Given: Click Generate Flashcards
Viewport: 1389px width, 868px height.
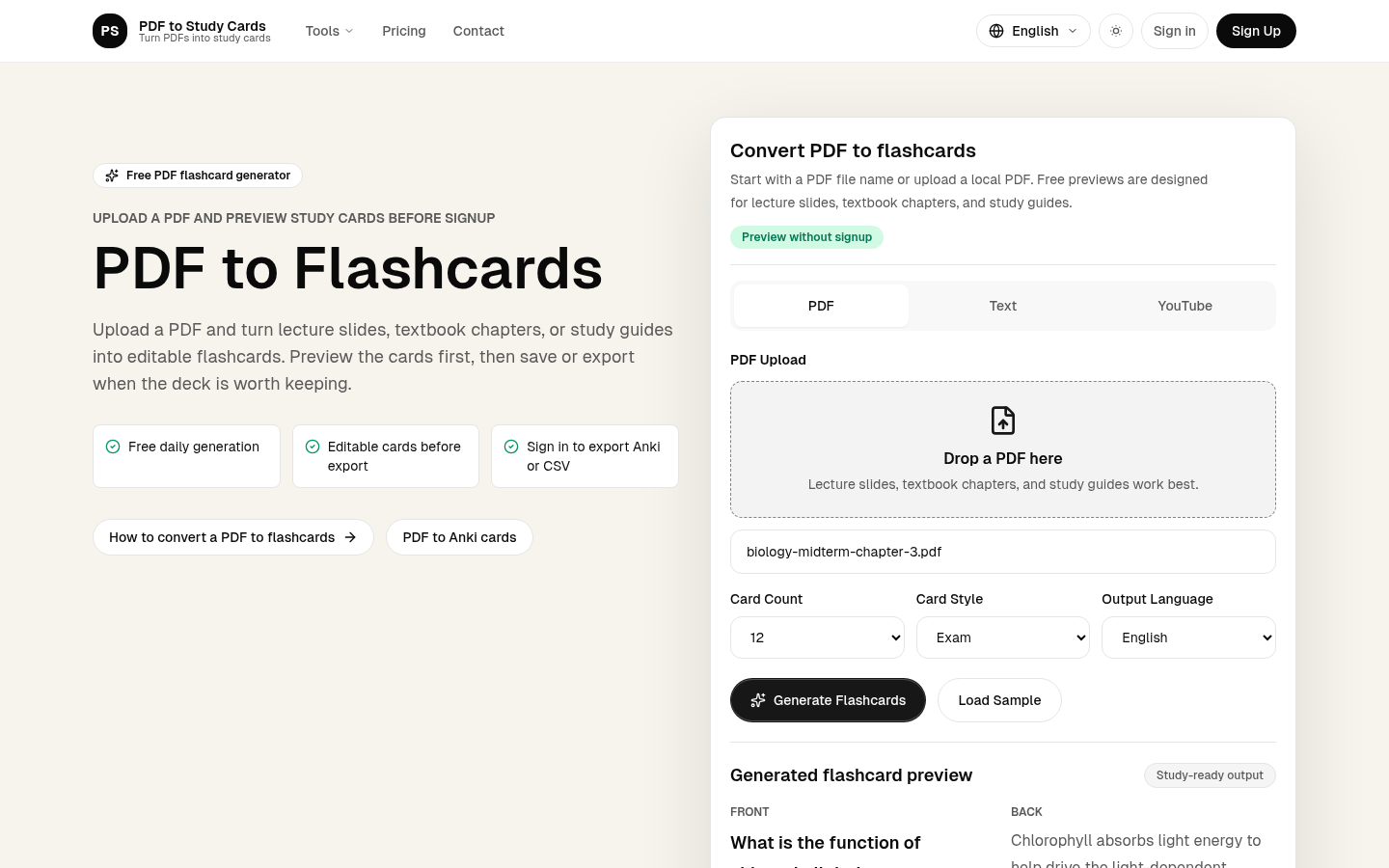Looking at the screenshot, I should pos(828,700).
